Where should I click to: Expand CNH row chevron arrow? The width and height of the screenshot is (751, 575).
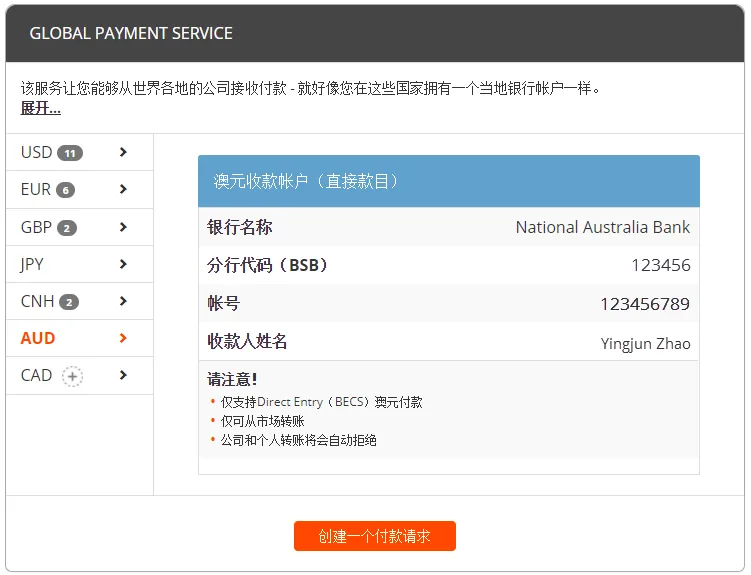pos(123,301)
